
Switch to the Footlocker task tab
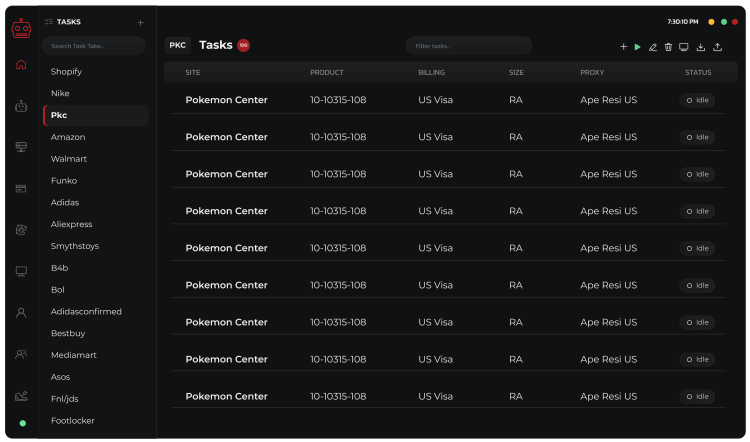72,421
